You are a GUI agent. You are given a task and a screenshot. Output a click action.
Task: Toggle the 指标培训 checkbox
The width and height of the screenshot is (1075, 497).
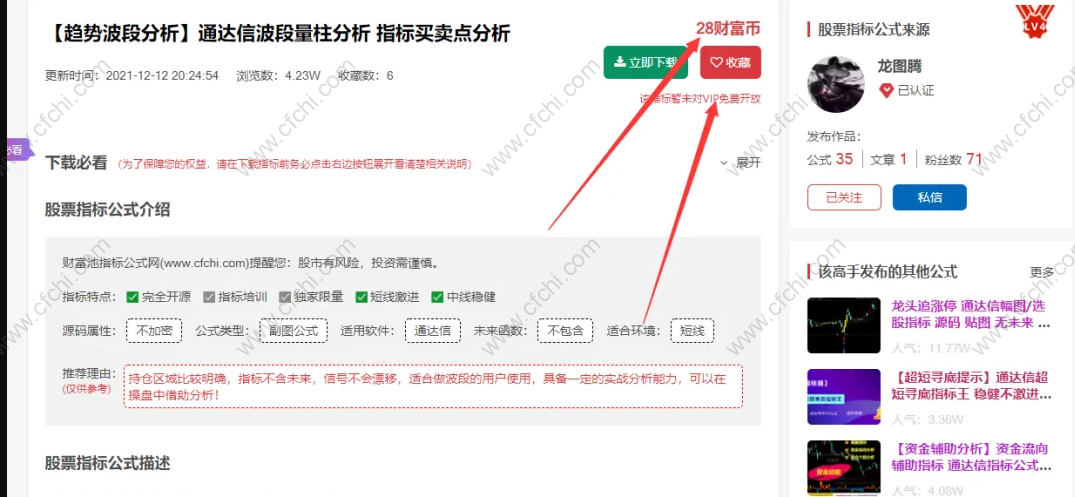[209, 297]
